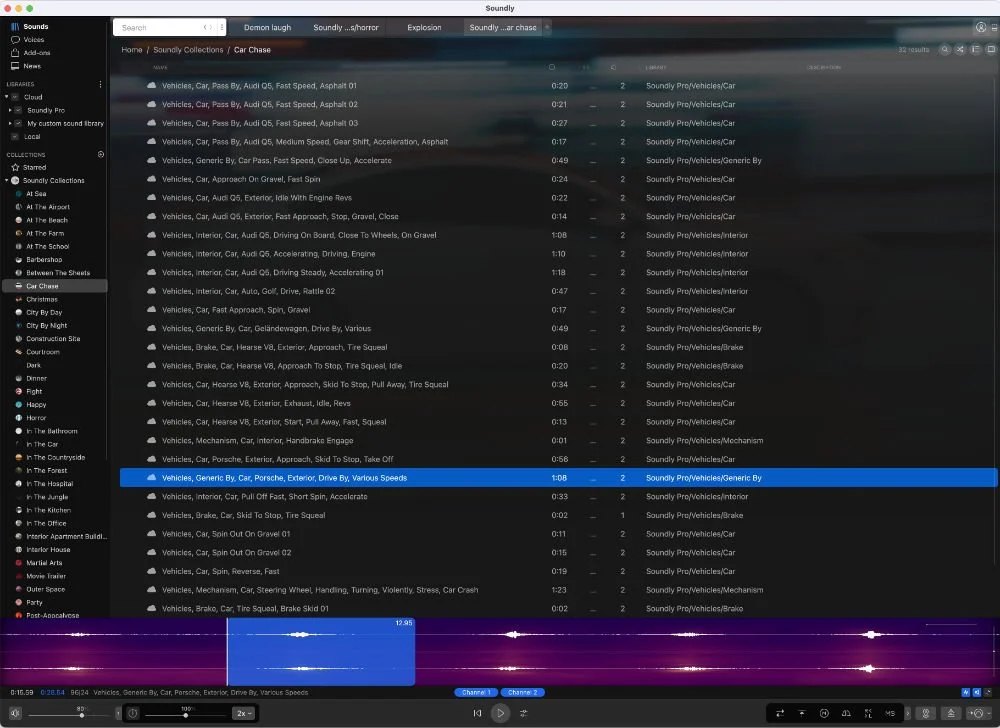Screen dimensions: 1000x728
Task: Click the cloud icon on 'Spin Out On Gravel 01' row
Action: click(x=151, y=534)
